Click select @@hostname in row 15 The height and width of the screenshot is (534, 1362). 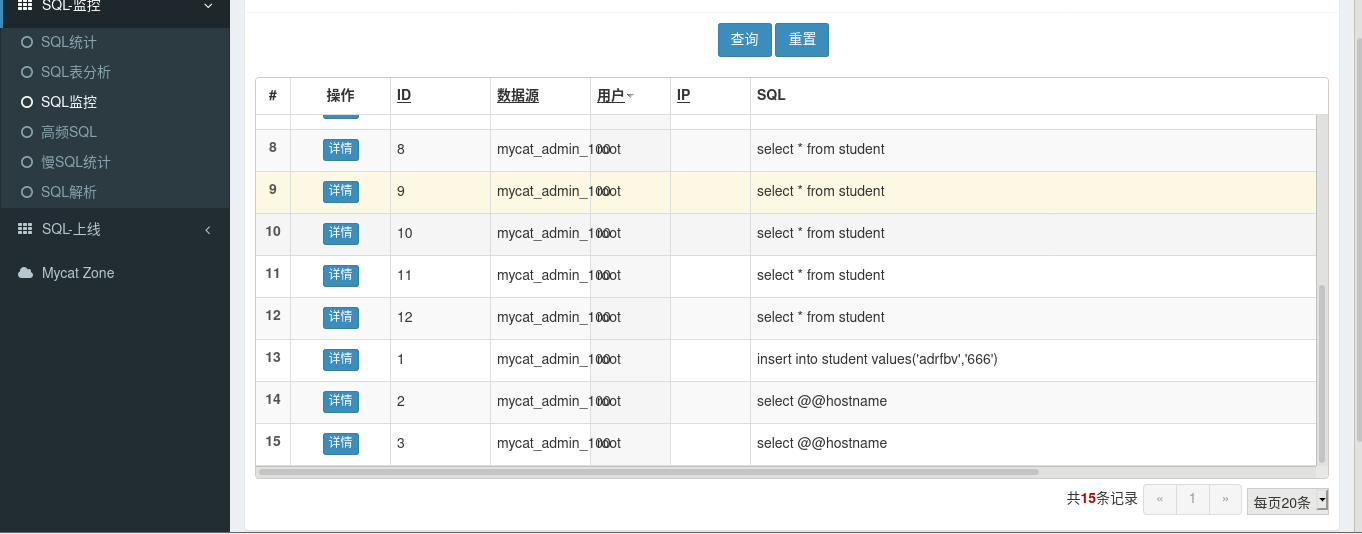(822, 443)
